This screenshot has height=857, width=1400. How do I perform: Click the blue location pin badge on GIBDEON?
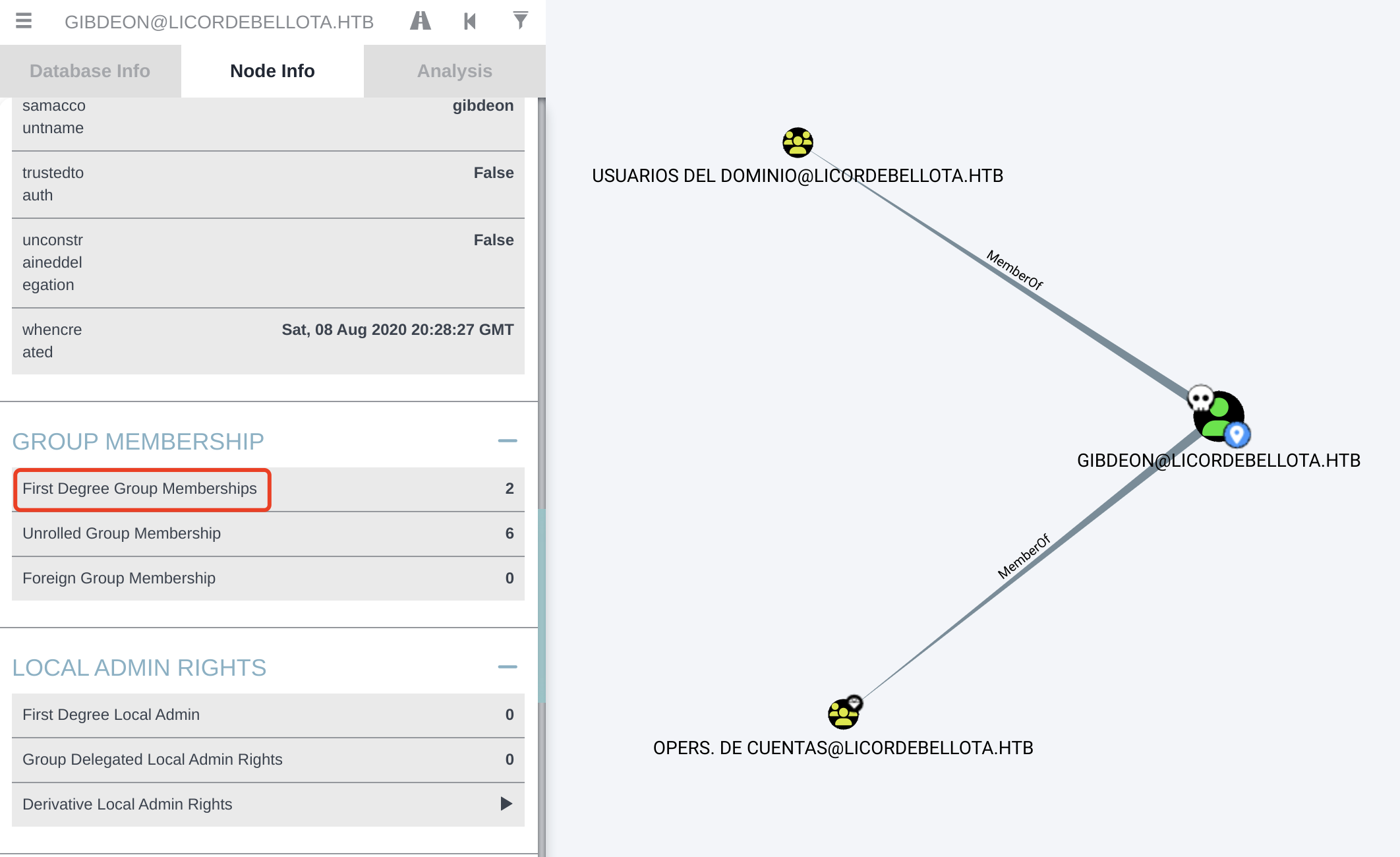1237,434
